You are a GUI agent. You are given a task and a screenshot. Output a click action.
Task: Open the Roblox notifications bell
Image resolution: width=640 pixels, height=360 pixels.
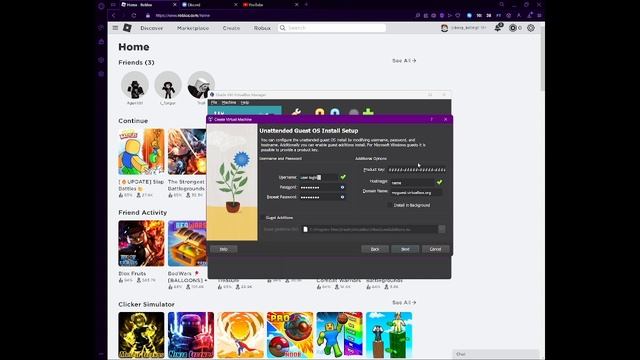pos(498,28)
